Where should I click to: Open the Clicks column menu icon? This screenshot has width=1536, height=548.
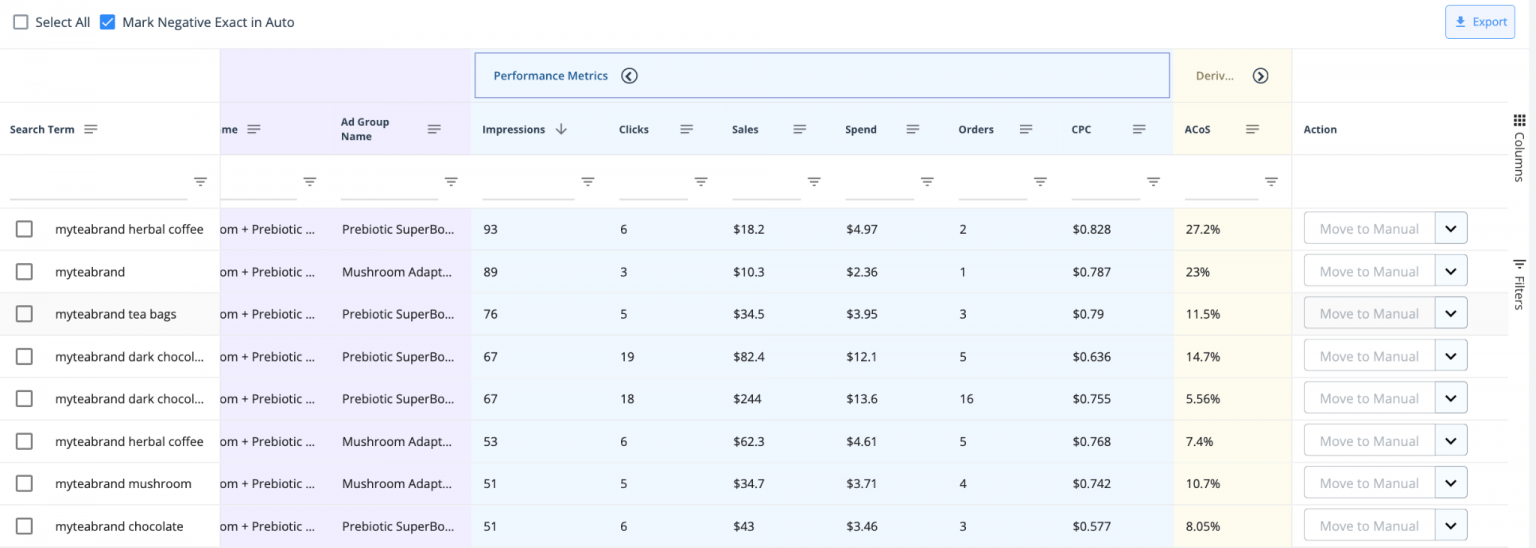coord(687,129)
